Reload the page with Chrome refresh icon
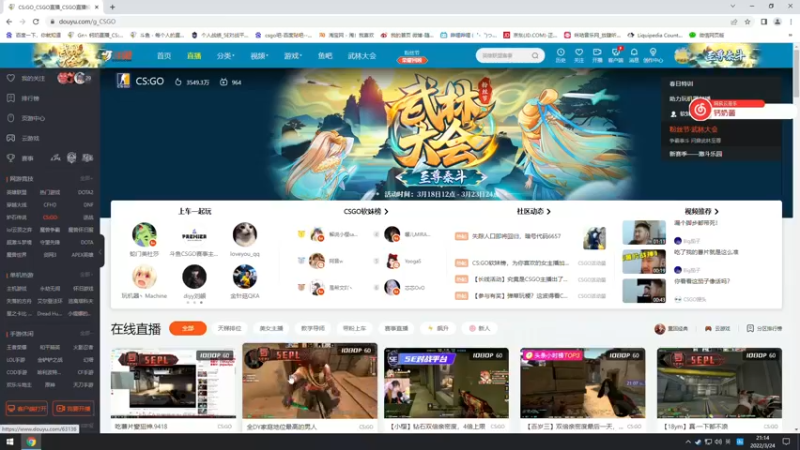800x450 pixels. click(36, 21)
